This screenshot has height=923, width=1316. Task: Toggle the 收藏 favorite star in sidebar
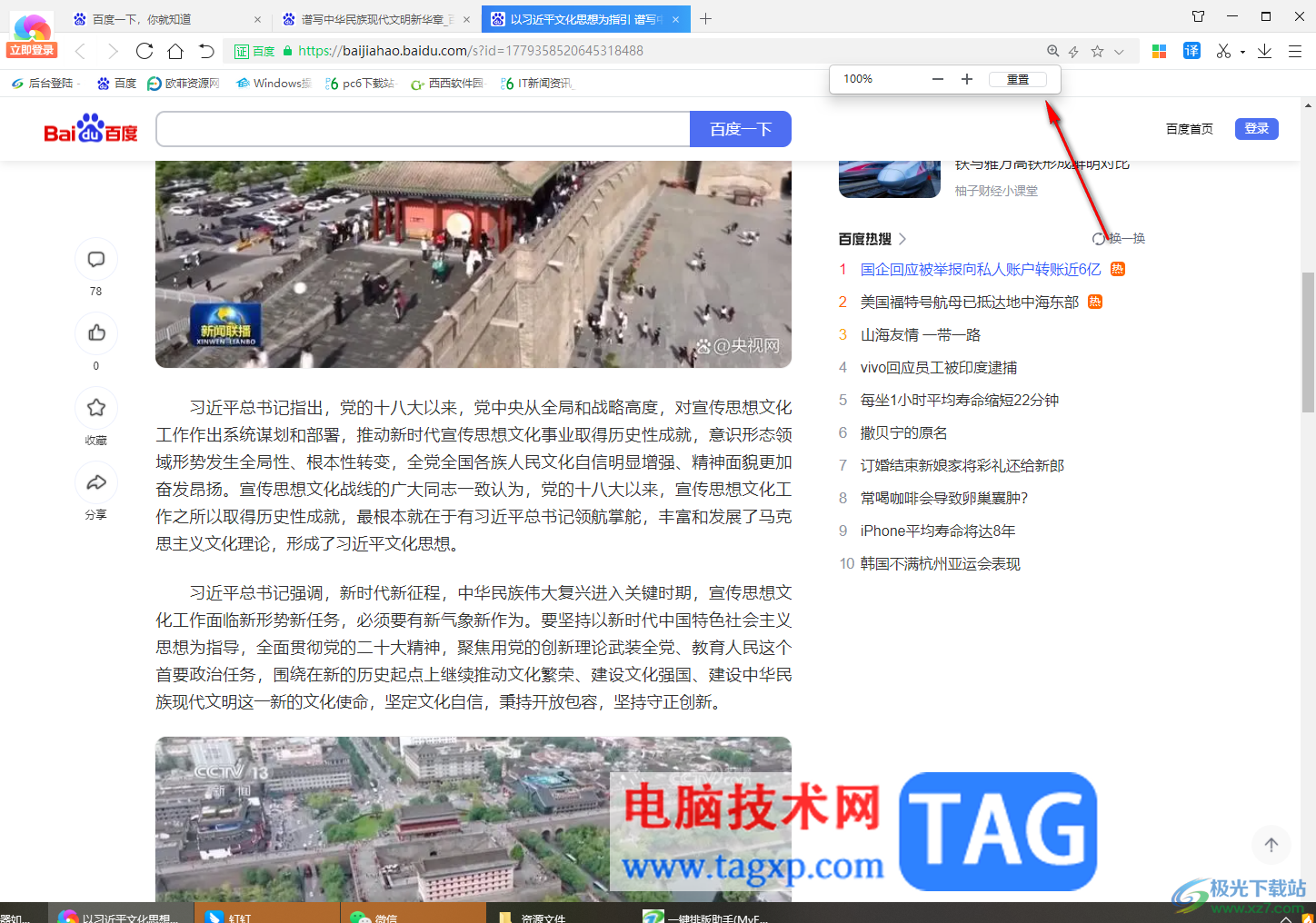click(96, 407)
